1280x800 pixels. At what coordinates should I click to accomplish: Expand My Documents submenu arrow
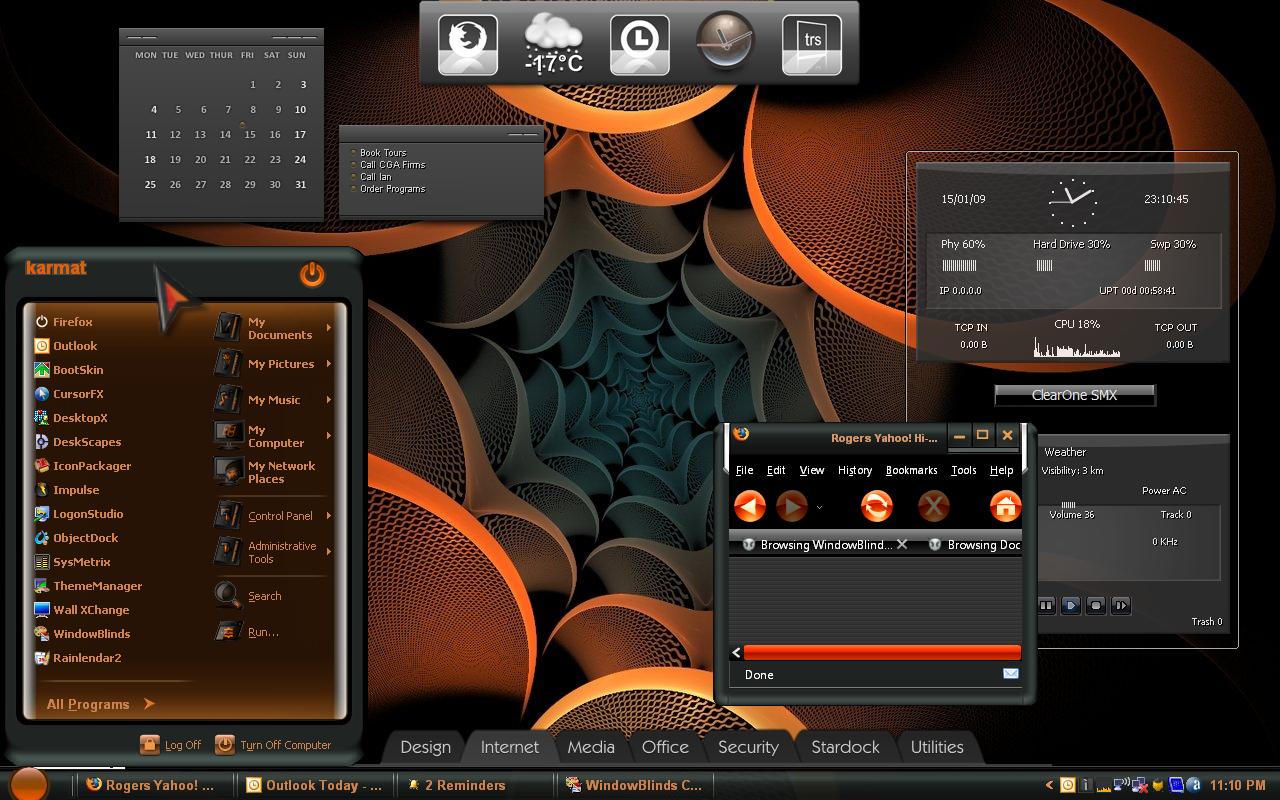pos(328,327)
